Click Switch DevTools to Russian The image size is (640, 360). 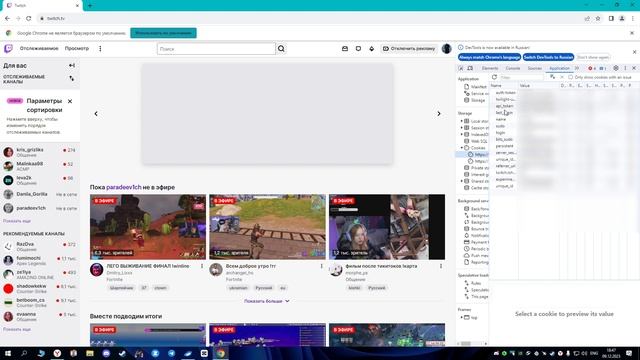click(549, 57)
